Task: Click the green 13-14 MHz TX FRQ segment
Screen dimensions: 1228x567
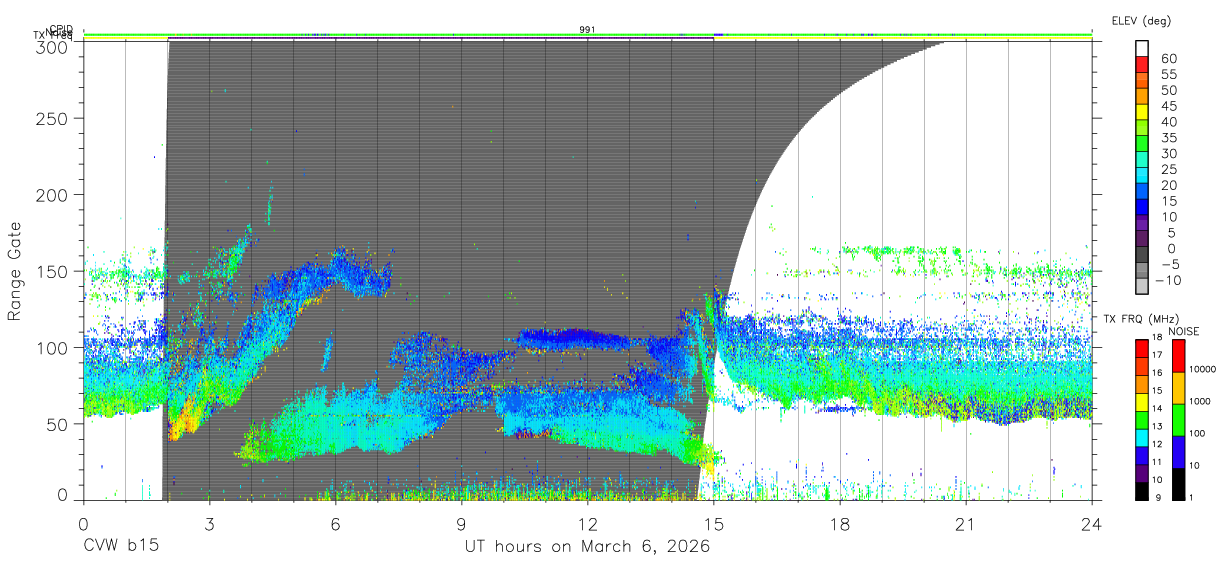Action: tap(1141, 418)
